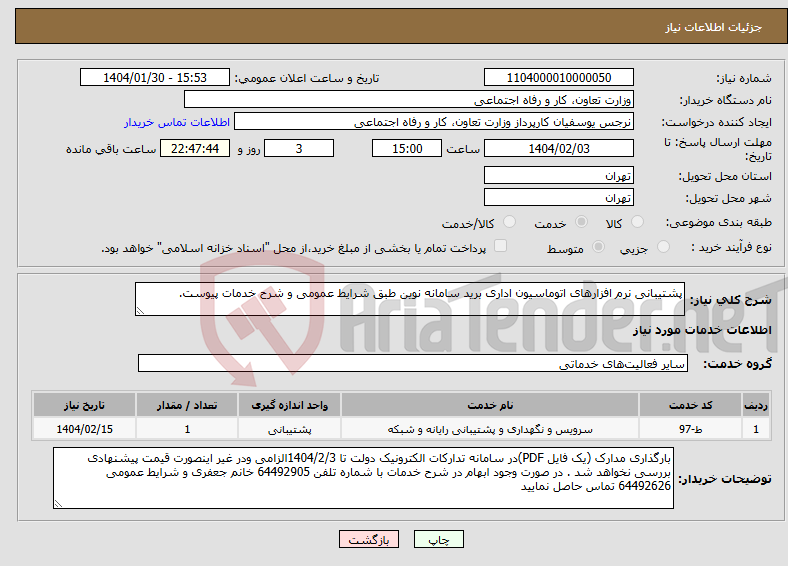This screenshot has width=788, height=566.
Task: Click the deadline time field 15:00
Action: point(407,148)
